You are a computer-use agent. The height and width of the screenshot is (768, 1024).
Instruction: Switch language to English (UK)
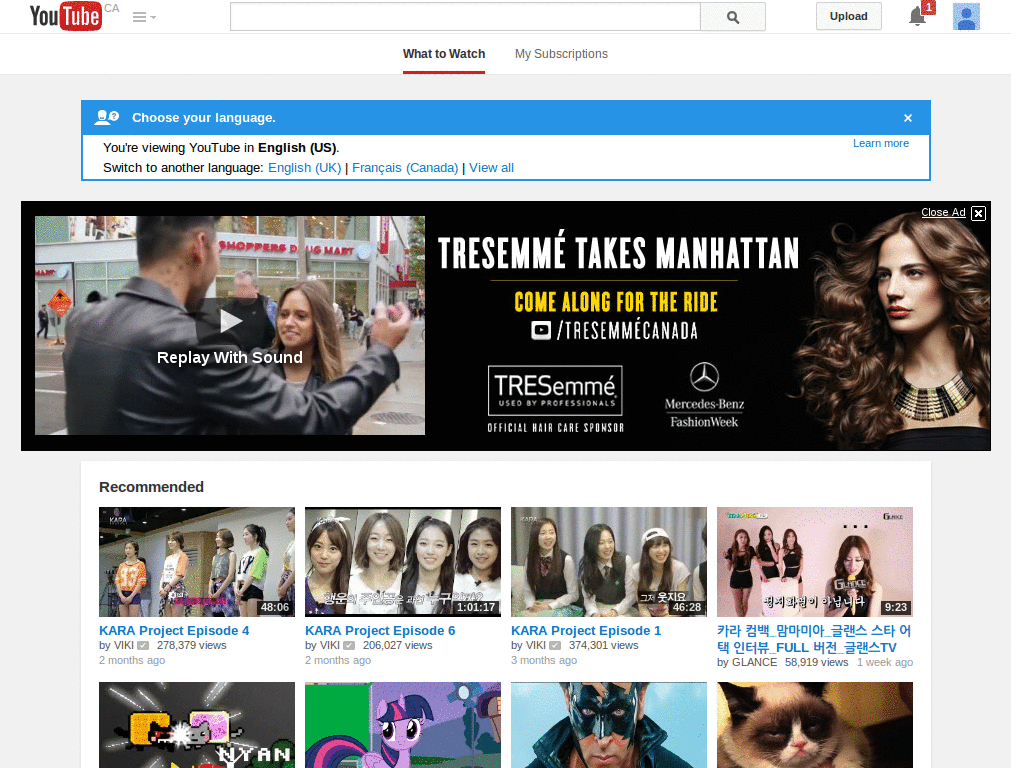click(304, 168)
